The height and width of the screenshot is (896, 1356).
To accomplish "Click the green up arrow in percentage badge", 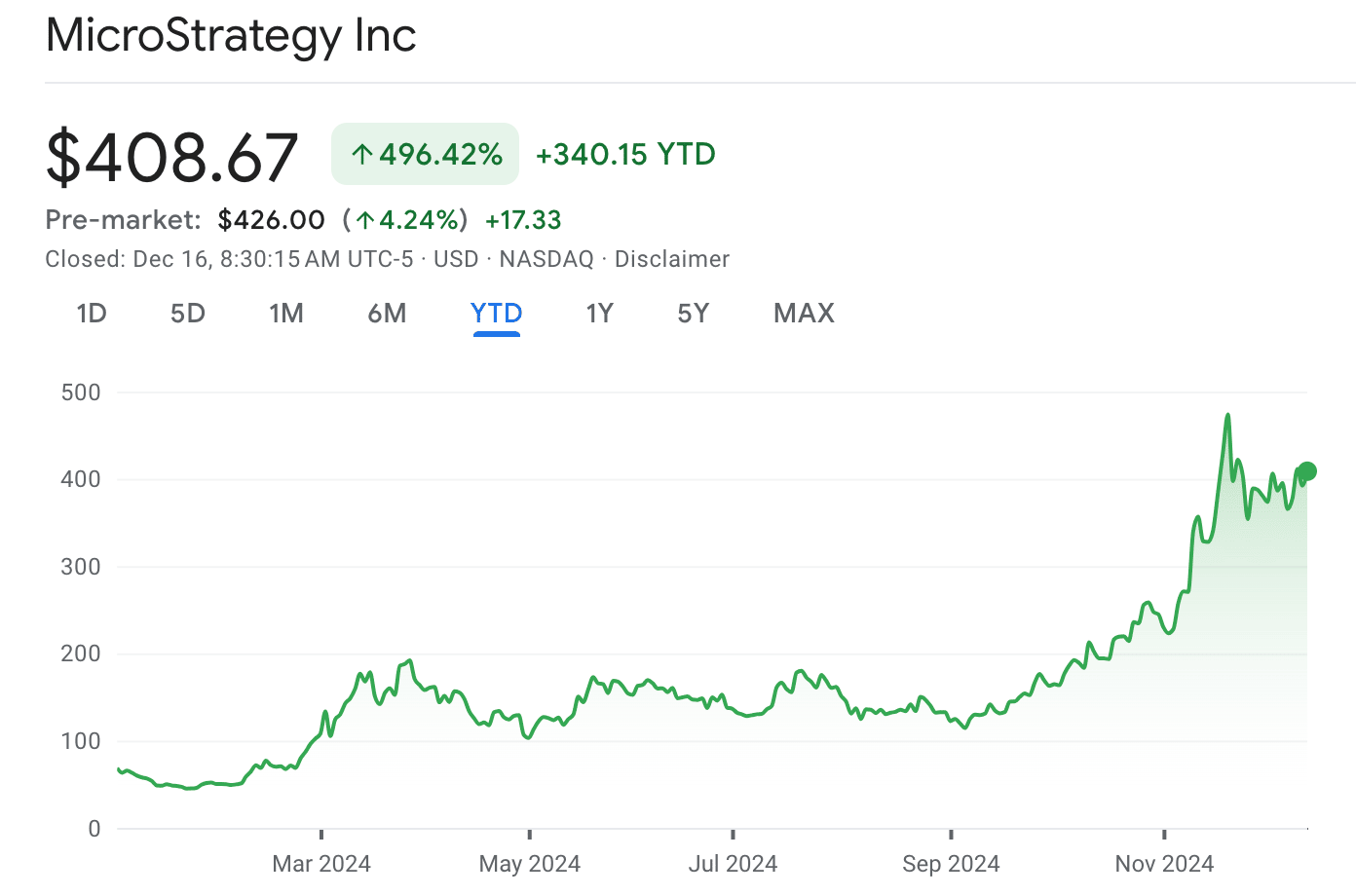I will 362,154.
